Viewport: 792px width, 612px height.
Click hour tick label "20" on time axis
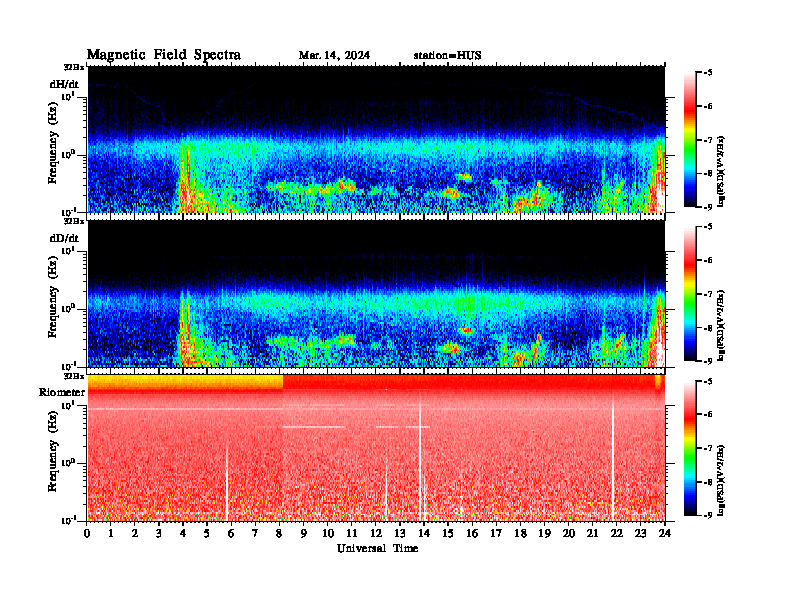coord(569,533)
